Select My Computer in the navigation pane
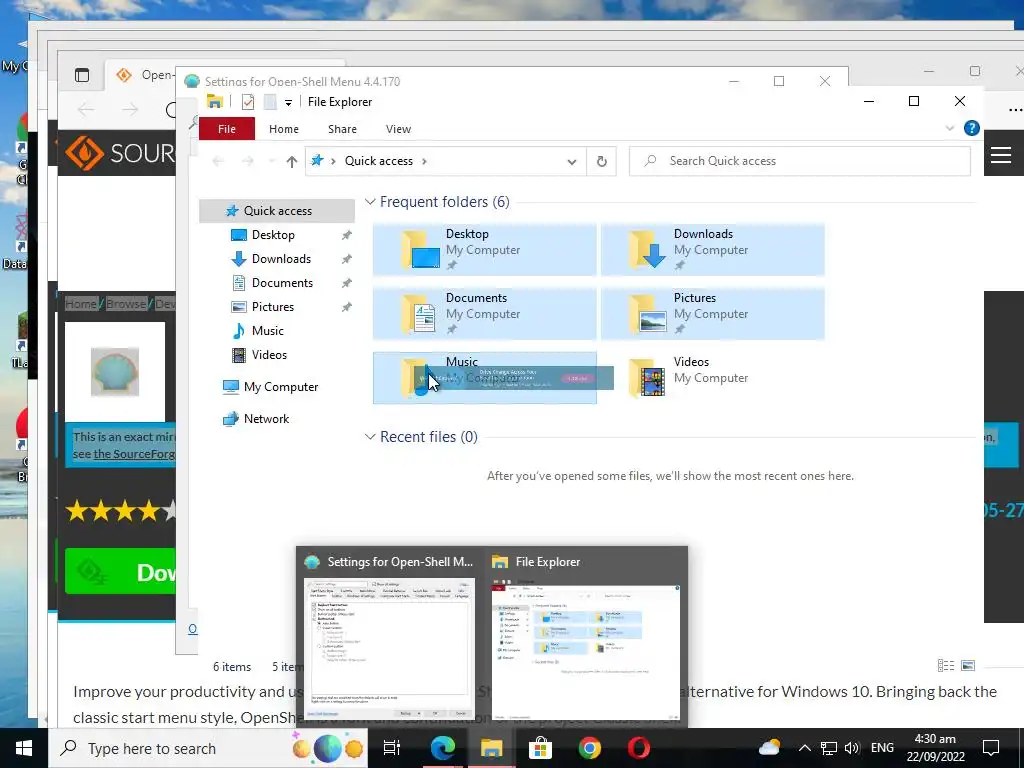This screenshot has height=768, width=1024. coord(281,387)
